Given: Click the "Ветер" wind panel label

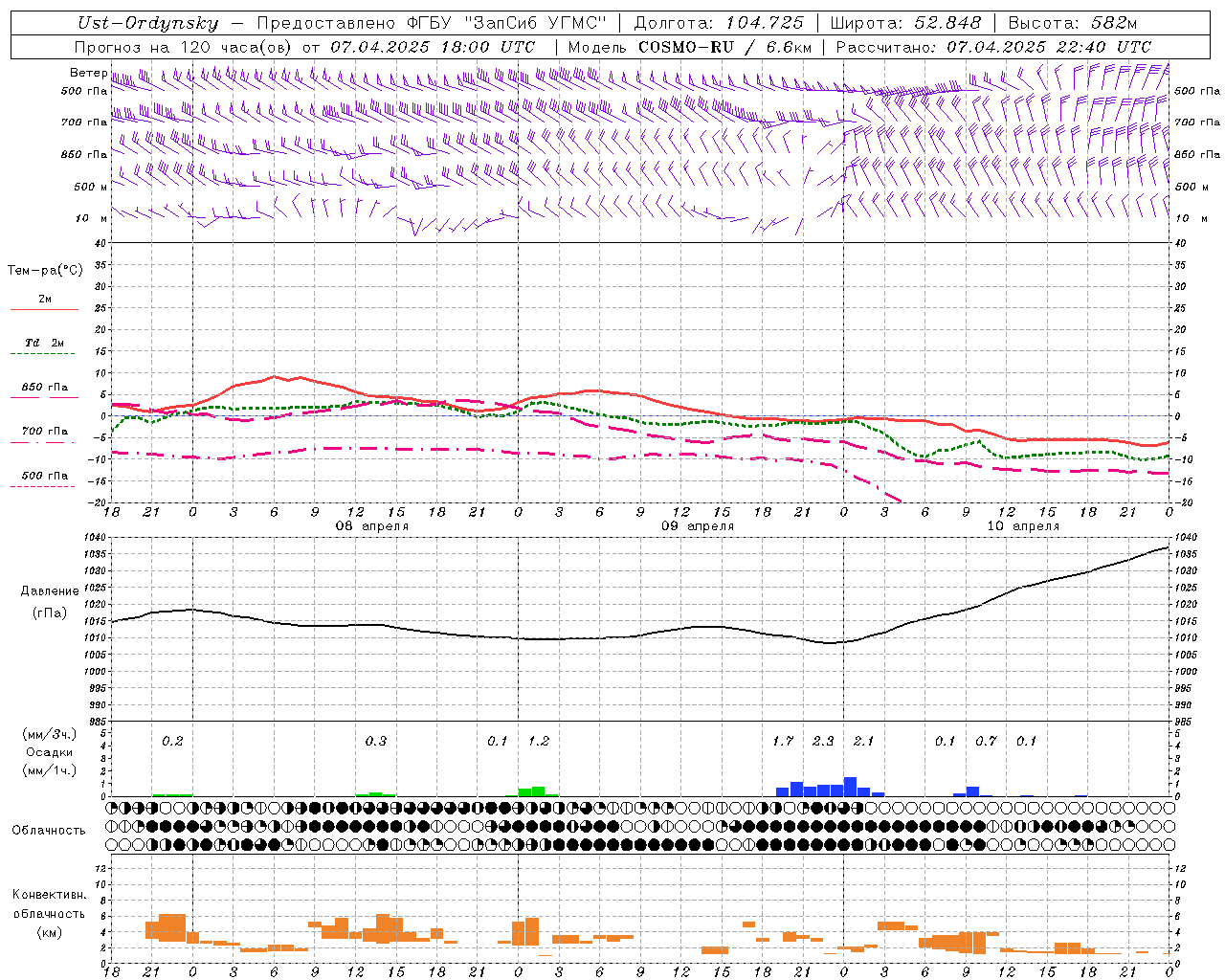Looking at the screenshot, I should point(88,73).
